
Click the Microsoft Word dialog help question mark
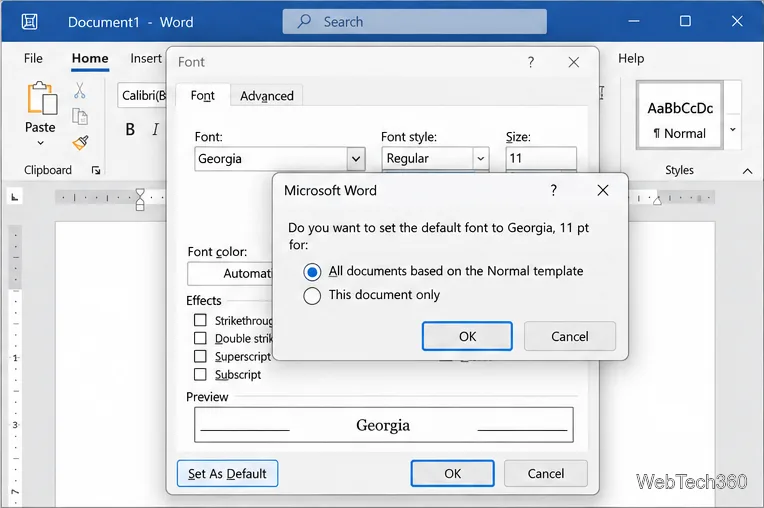(554, 190)
